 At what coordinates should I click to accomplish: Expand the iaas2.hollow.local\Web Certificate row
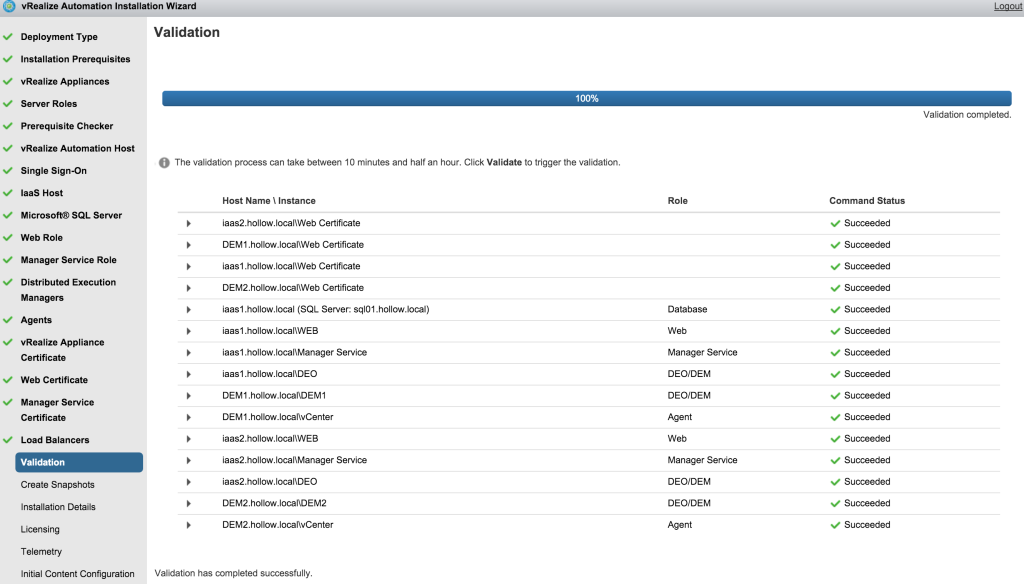(188, 223)
